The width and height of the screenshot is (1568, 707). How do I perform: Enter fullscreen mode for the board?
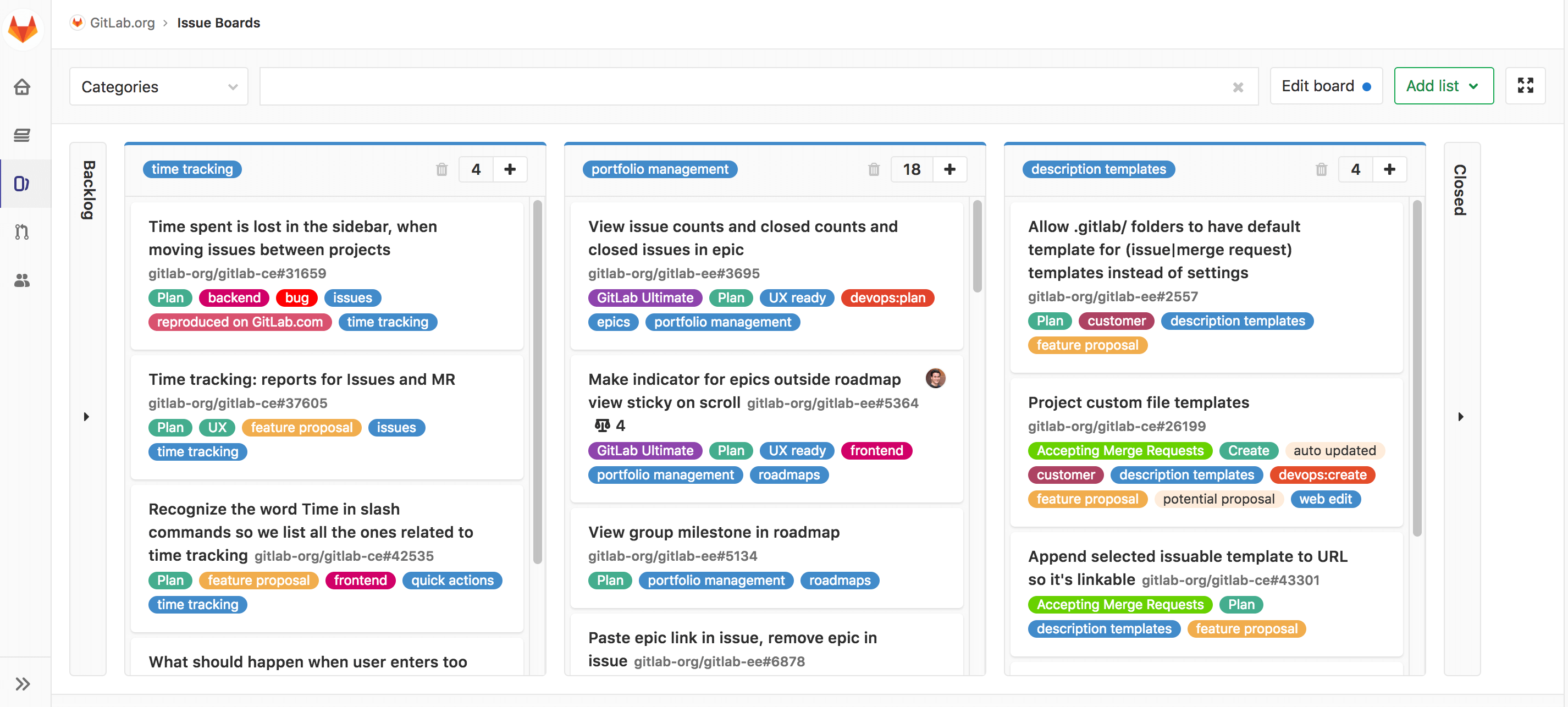(x=1526, y=85)
